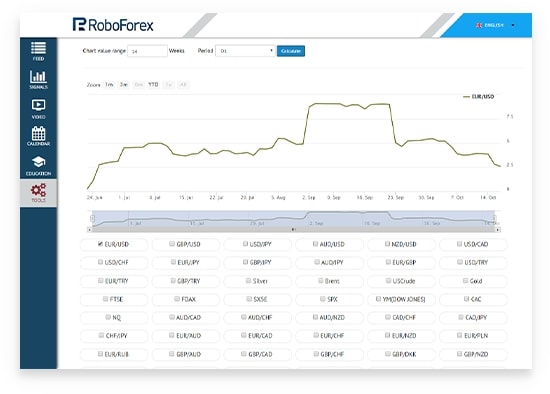Open the Video sidebar icon

tap(38, 105)
